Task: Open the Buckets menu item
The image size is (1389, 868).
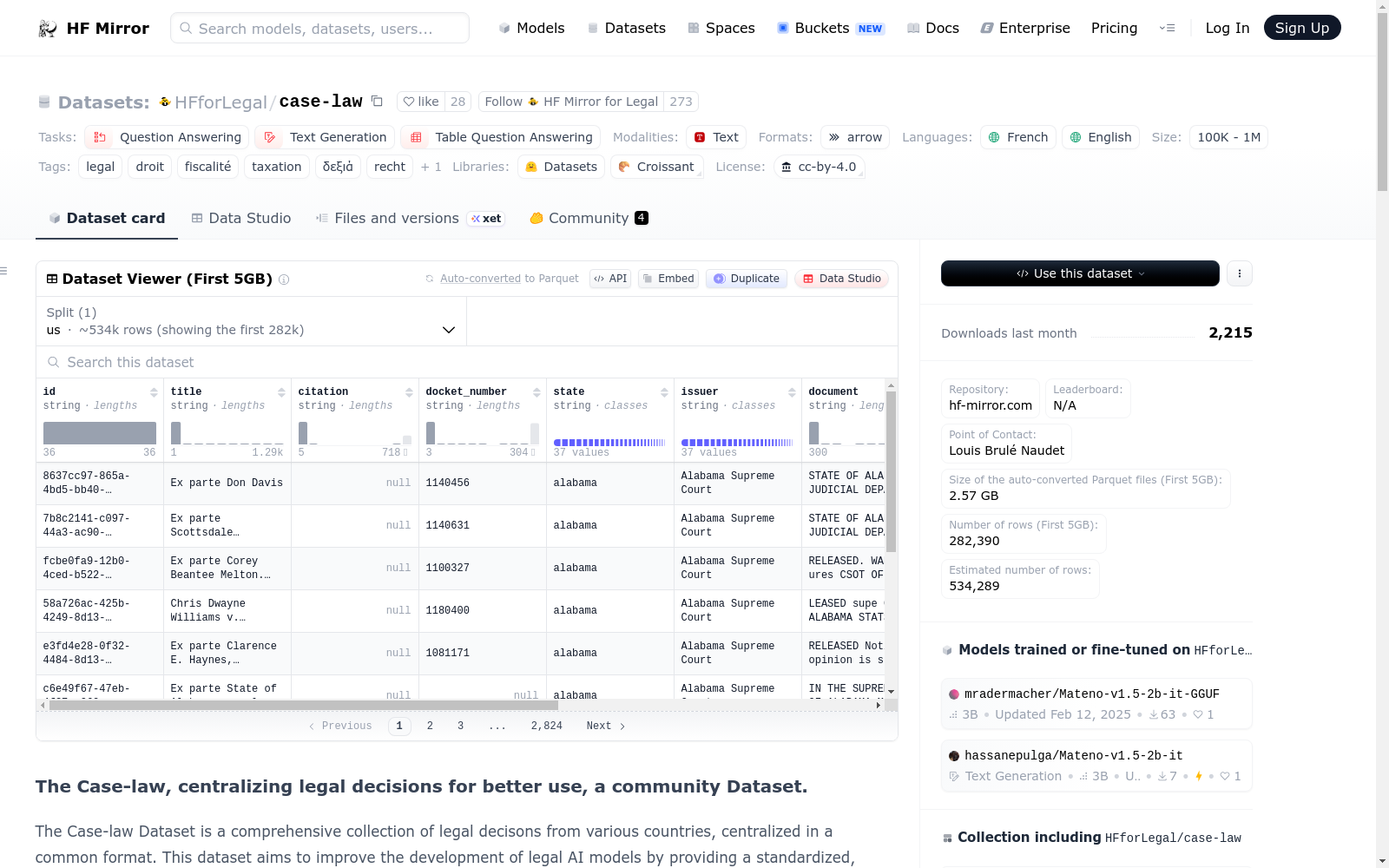Action: [x=831, y=28]
